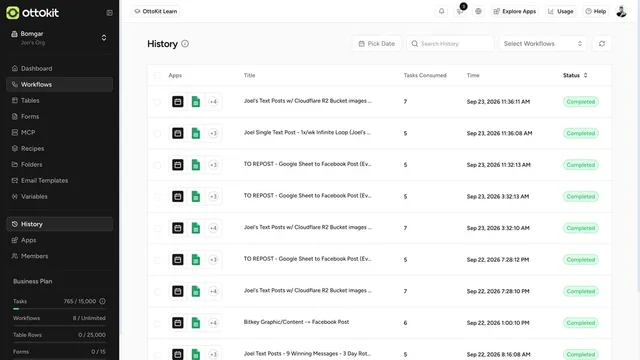Open Email Templates in the sidebar
This screenshot has height=360, width=640.
click(x=60, y=180)
